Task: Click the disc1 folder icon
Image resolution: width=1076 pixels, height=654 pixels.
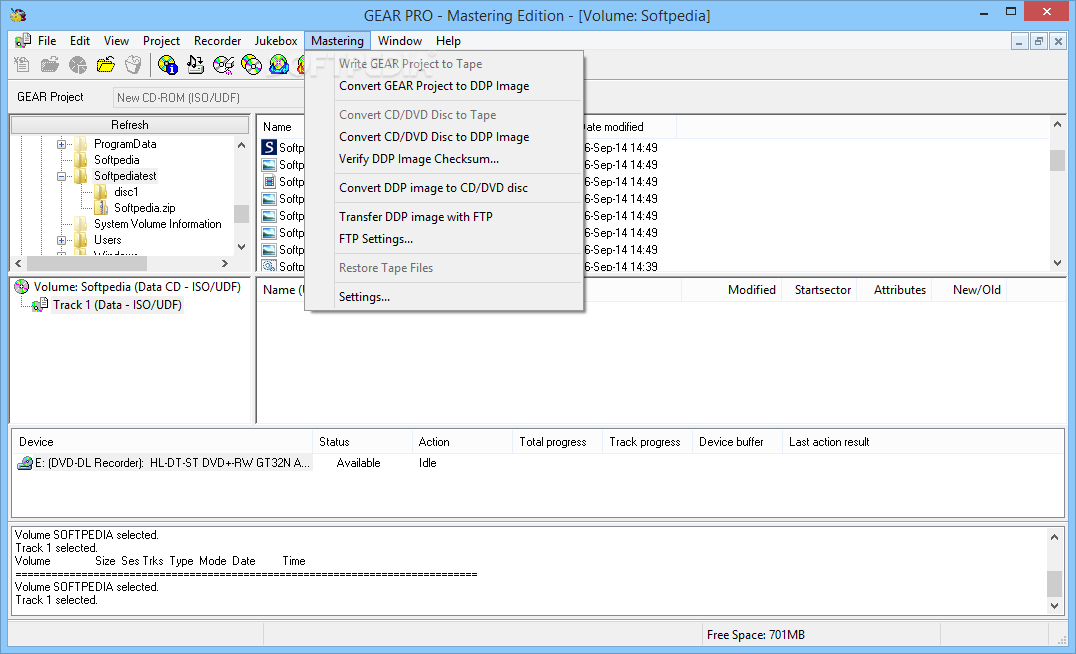Action: coord(101,192)
